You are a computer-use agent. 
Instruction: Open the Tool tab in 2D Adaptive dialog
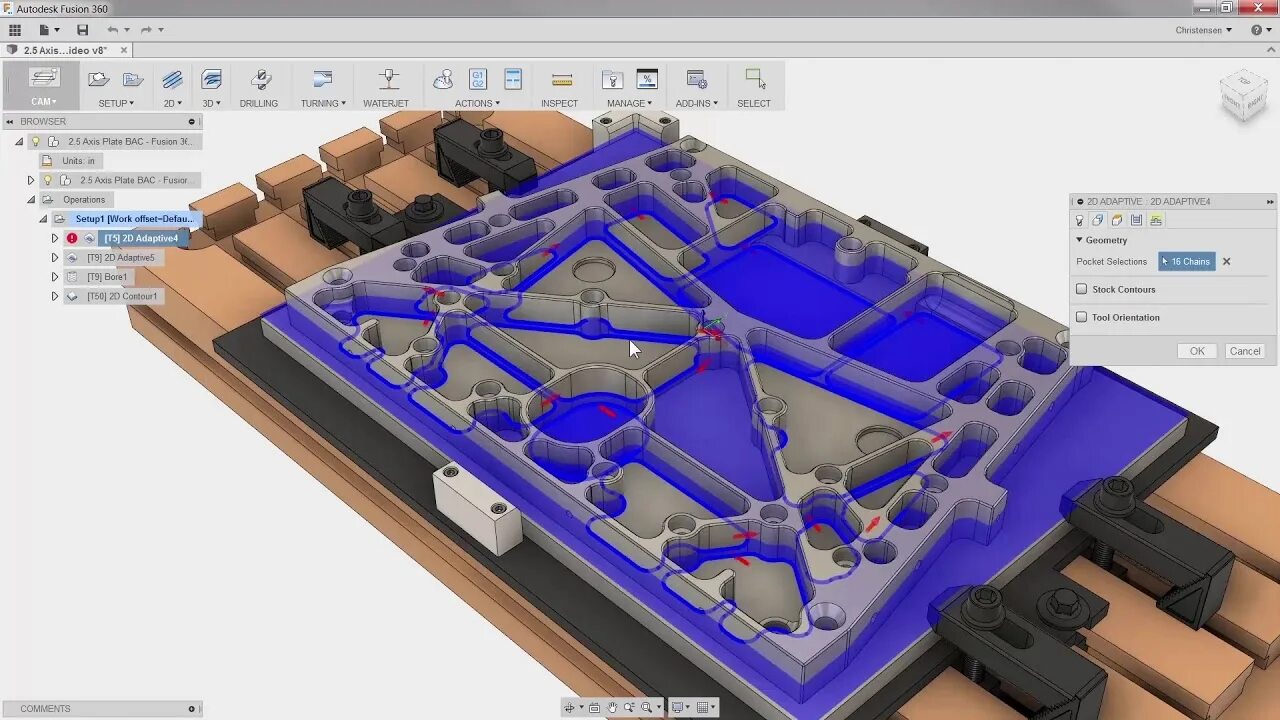1080,220
